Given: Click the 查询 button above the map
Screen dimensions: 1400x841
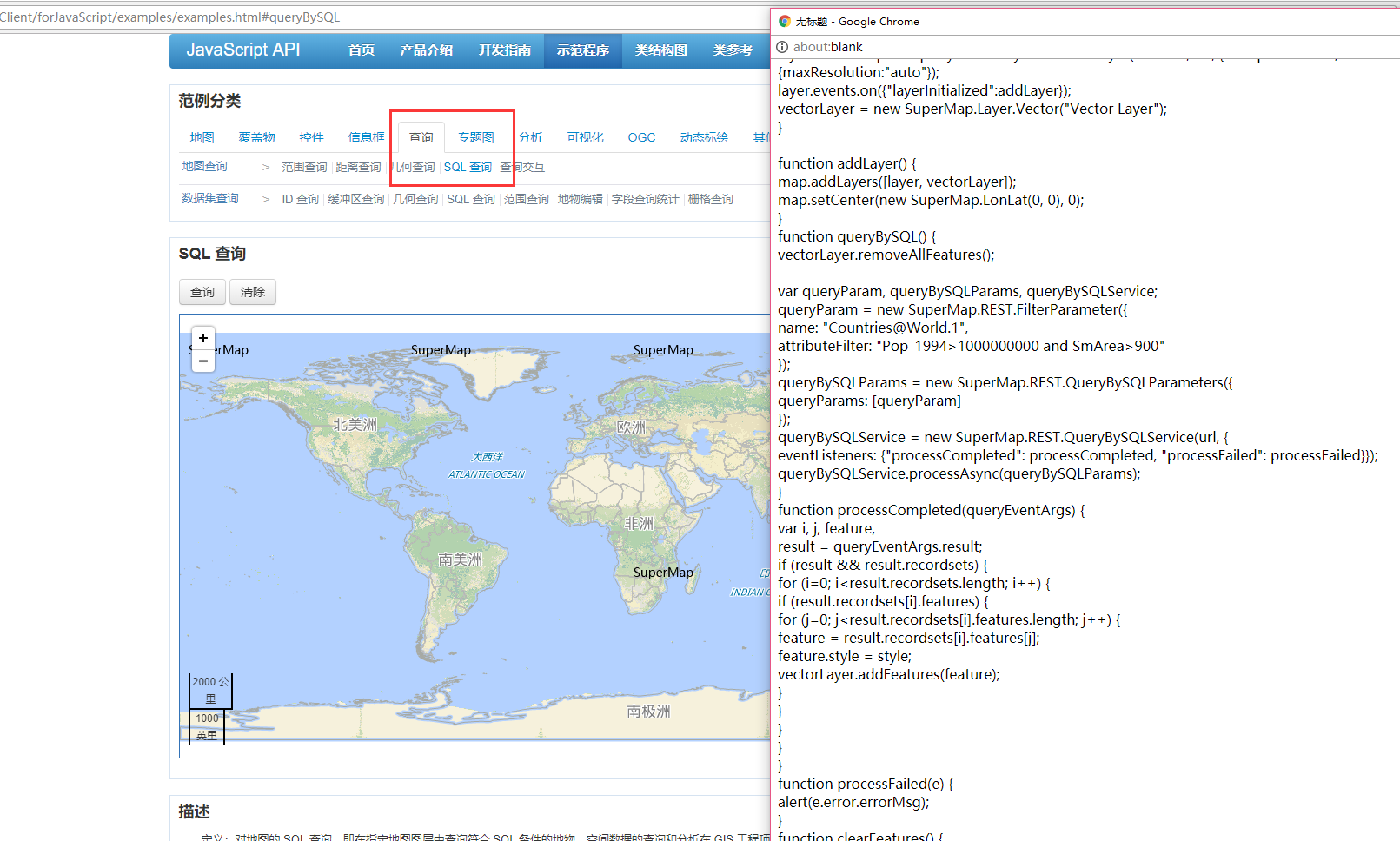Looking at the screenshot, I should click(202, 292).
